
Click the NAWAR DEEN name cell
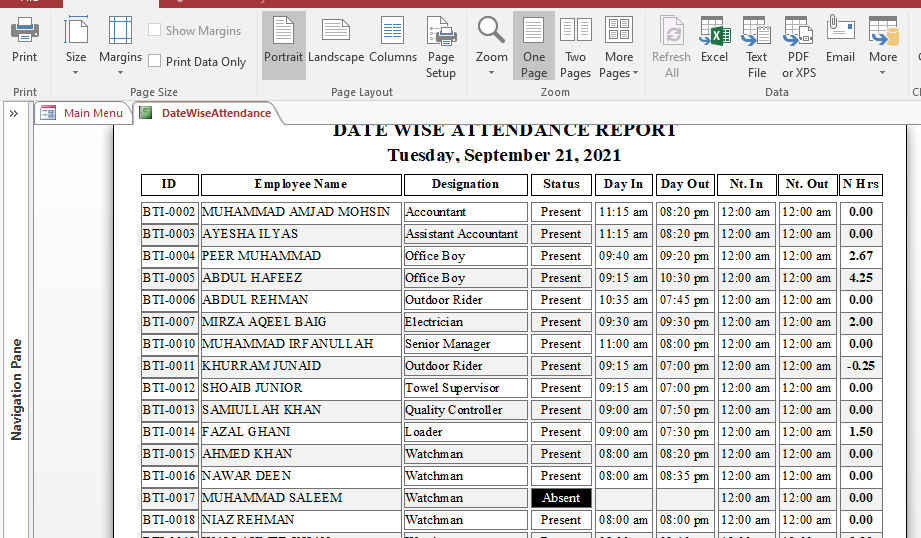pos(301,476)
